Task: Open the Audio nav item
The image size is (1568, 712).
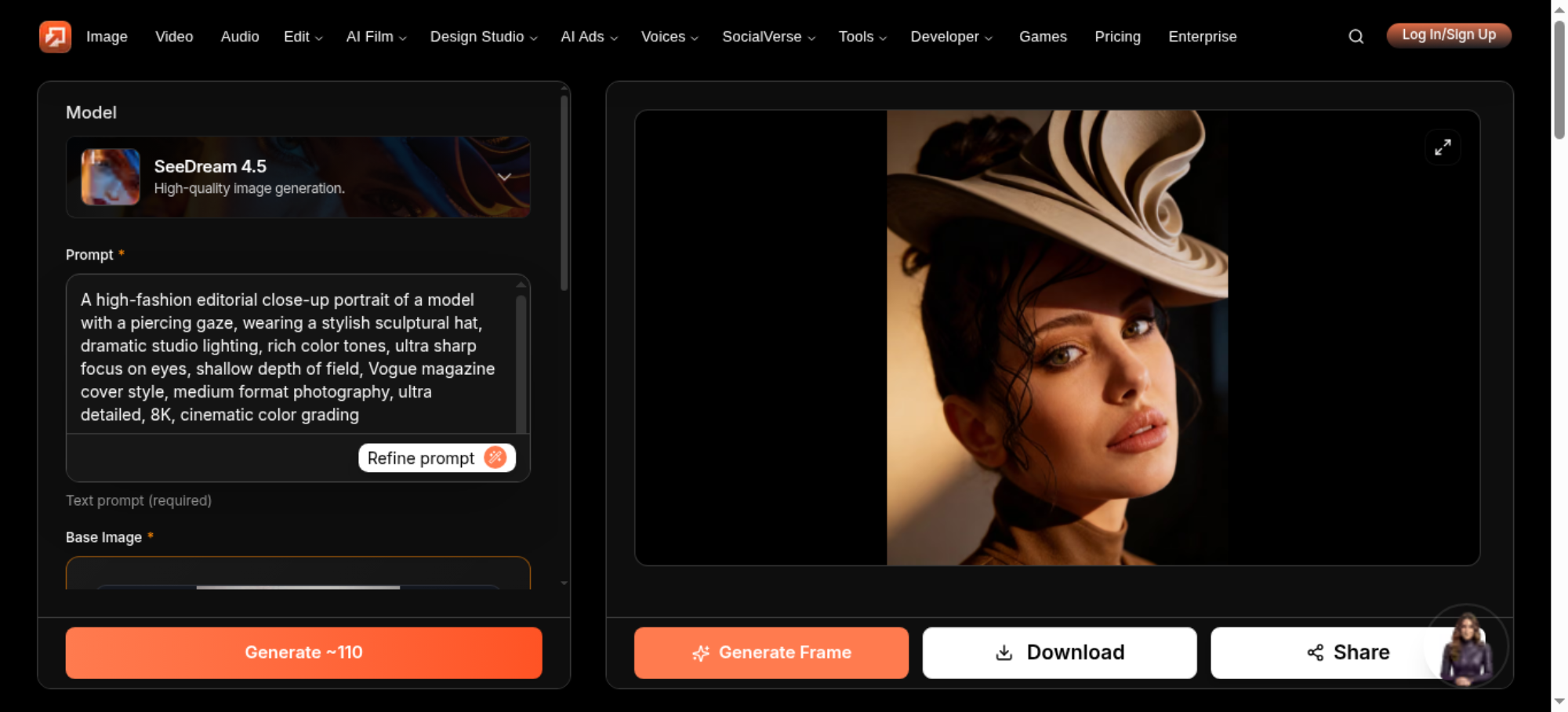Action: pos(240,36)
